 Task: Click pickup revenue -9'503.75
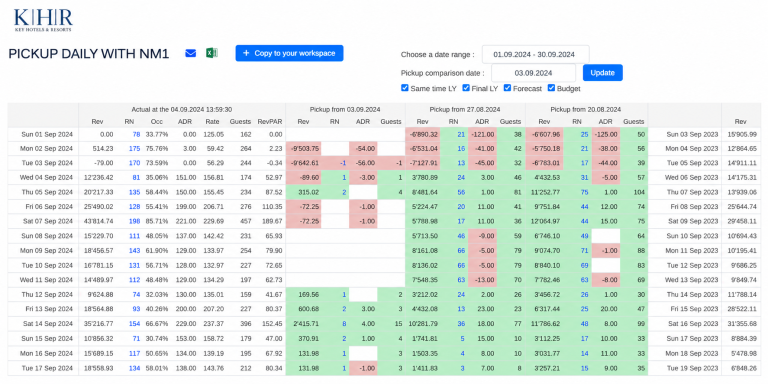pyautogui.click(x=306, y=148)
